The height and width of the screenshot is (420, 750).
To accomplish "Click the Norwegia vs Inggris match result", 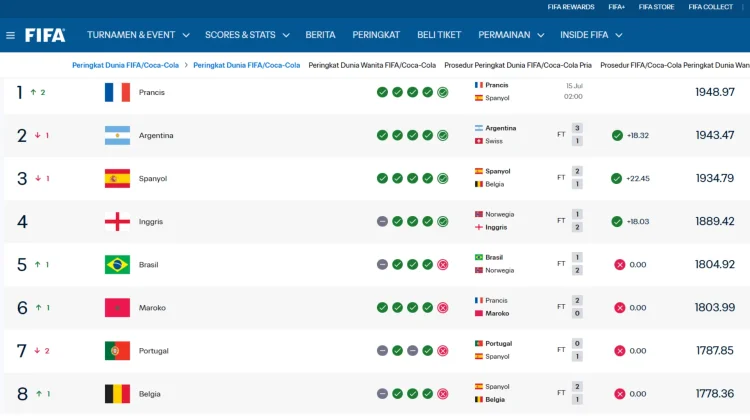I will point(529,221).
